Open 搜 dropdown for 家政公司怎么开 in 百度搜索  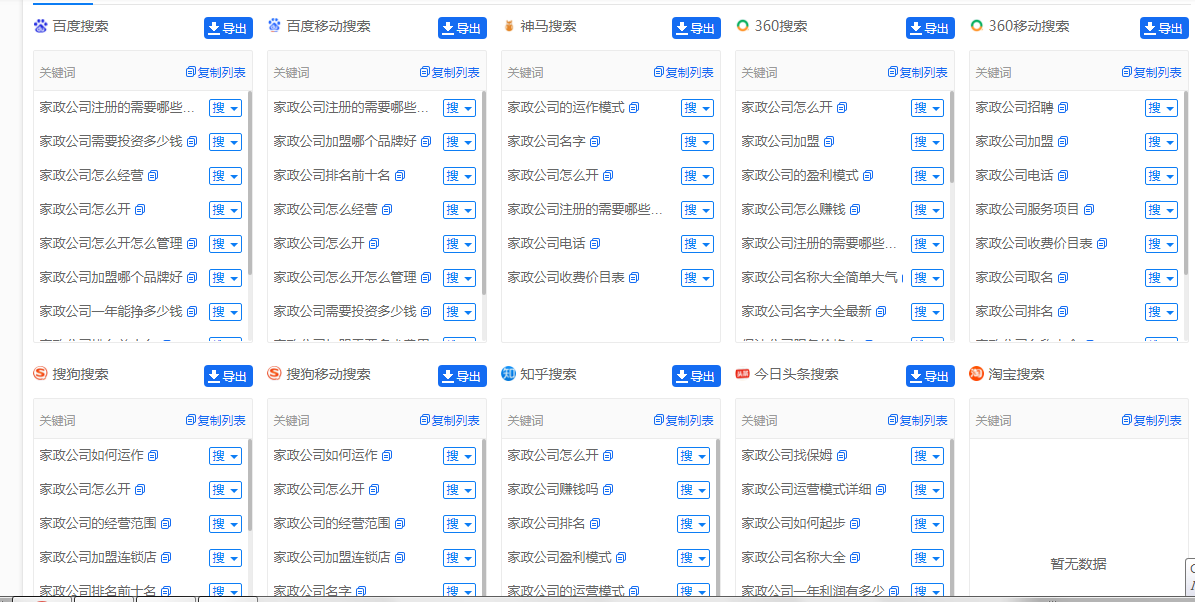(226, 210)
